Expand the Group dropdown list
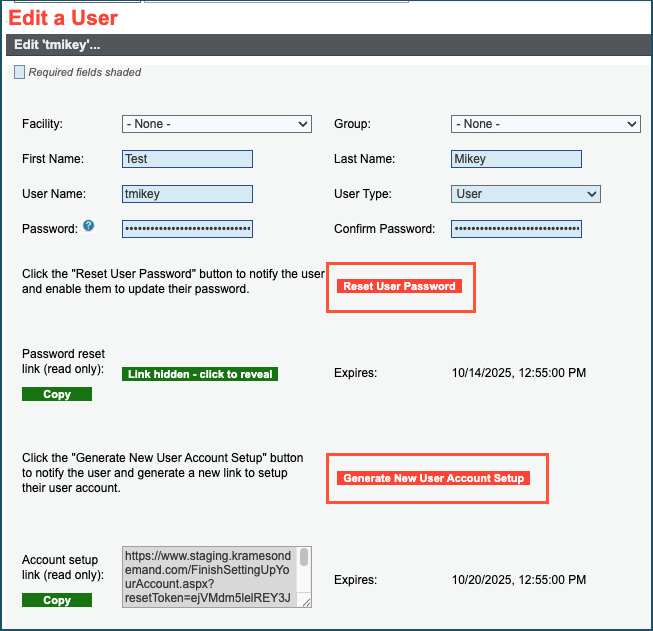The image size is (653, 631). click(x=545, y=124)
